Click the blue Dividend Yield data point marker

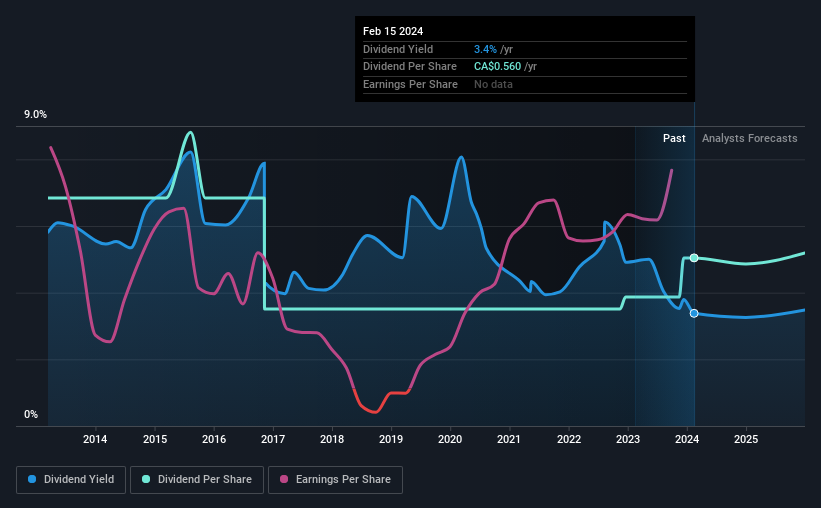click(x=694, y=313)
